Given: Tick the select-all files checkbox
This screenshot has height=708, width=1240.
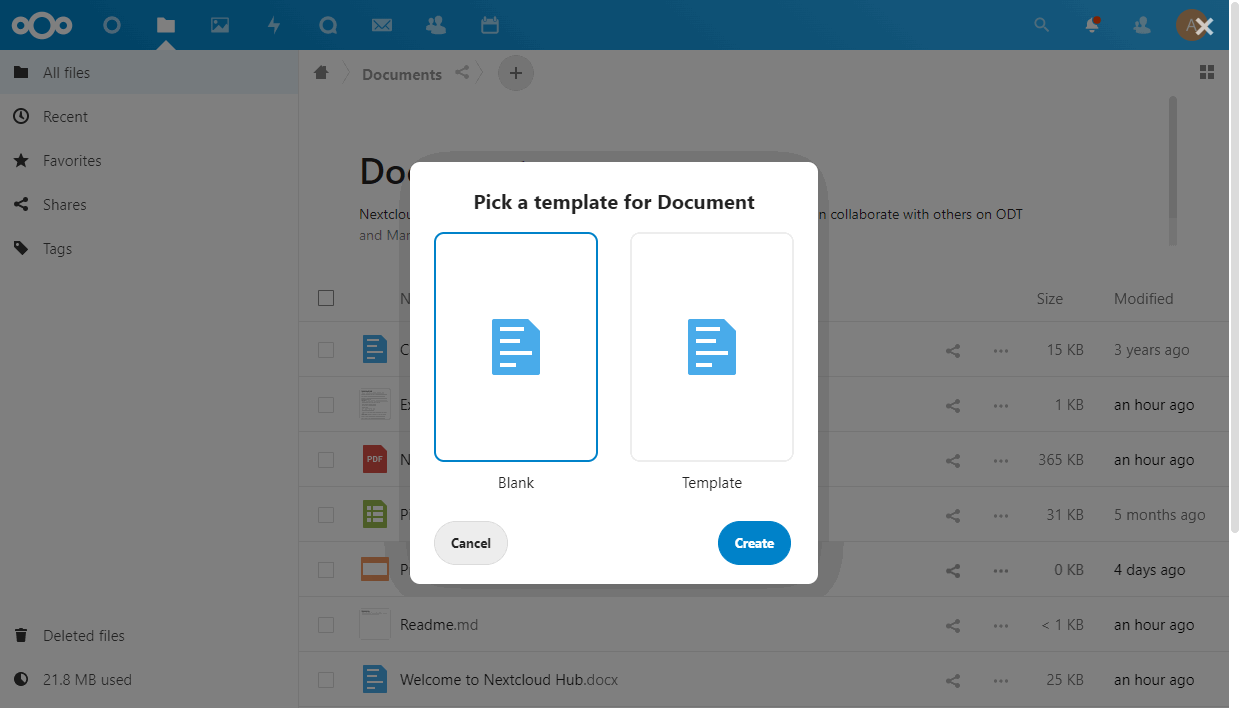Looking at the screenshot, I should 326,298.
